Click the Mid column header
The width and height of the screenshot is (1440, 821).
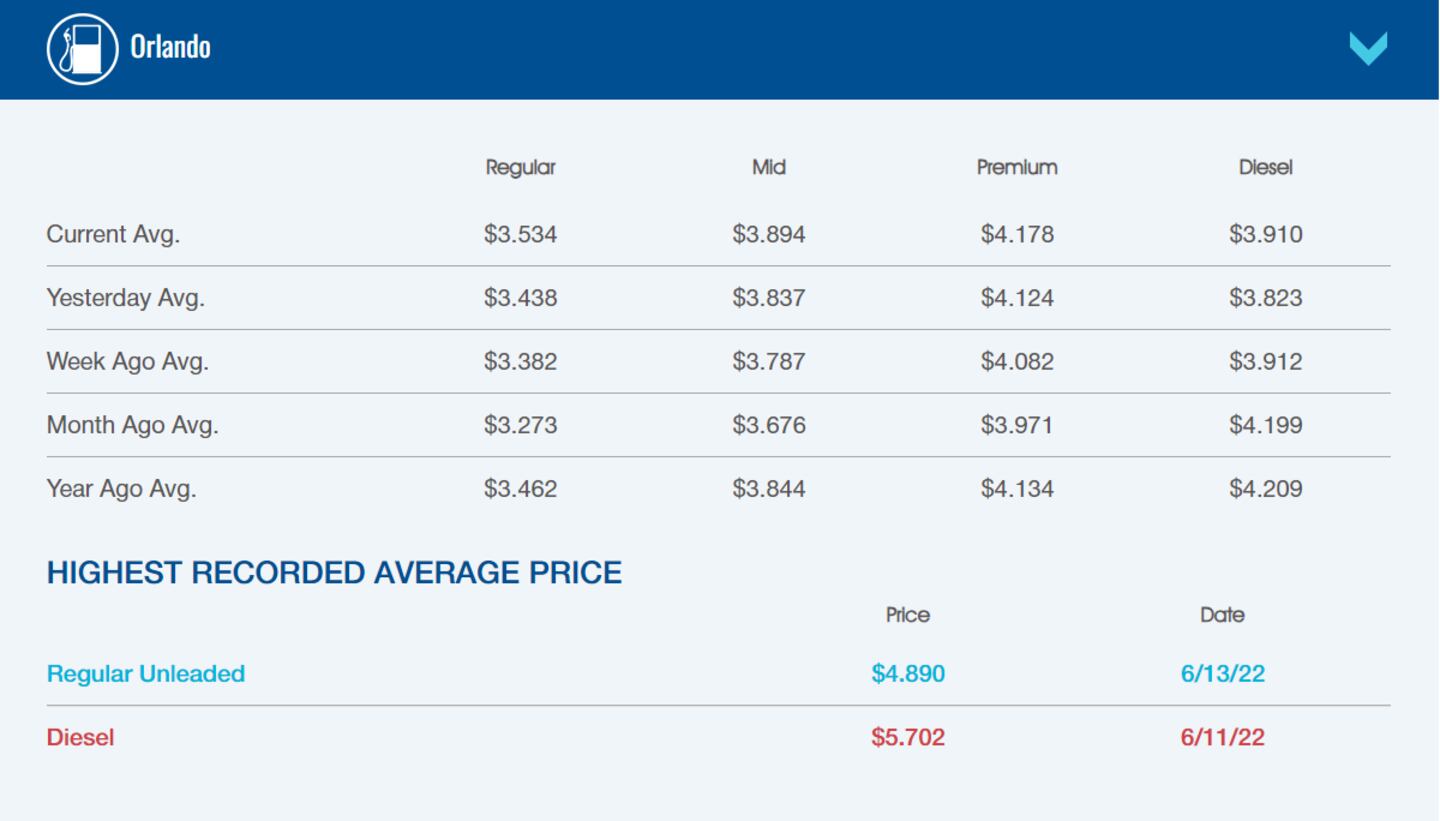pyautogui.click(x=768, y=167)
